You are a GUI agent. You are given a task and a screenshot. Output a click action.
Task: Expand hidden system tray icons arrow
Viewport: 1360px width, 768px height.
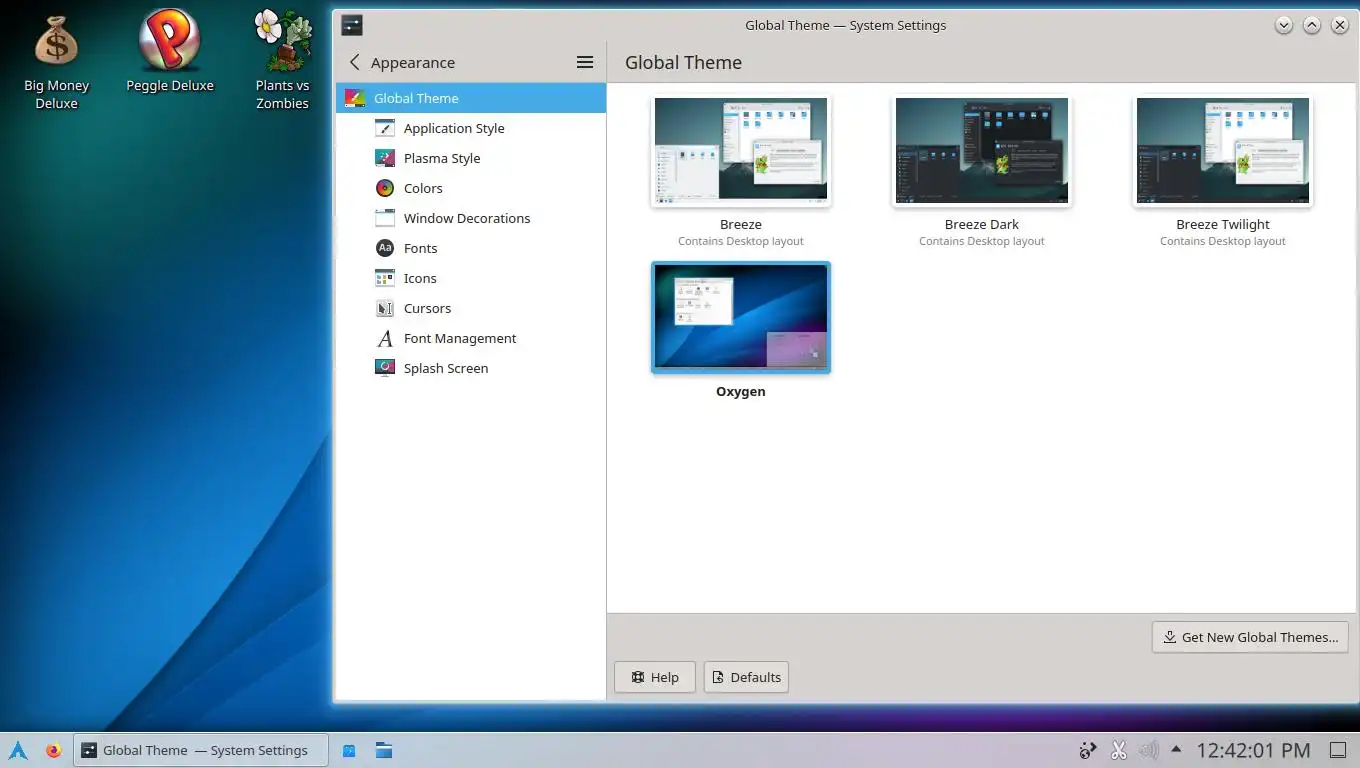[1176, 749]
